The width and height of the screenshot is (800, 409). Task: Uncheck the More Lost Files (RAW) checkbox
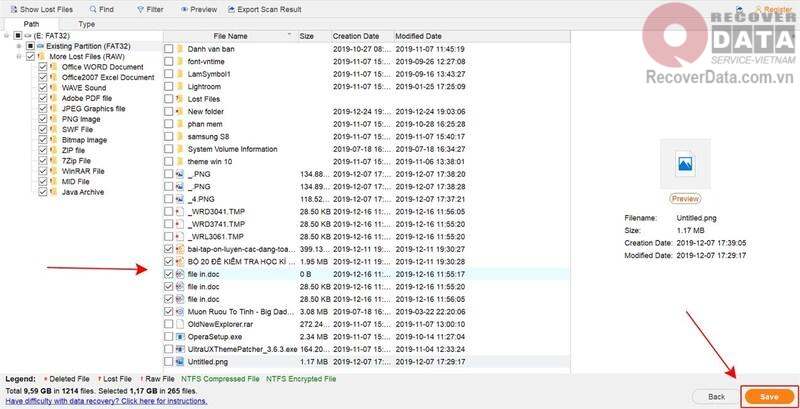tap(31, 57)
